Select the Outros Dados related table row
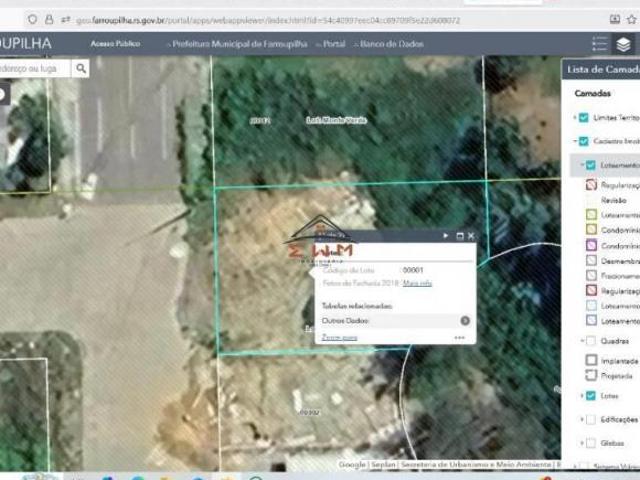 [396, 321]
